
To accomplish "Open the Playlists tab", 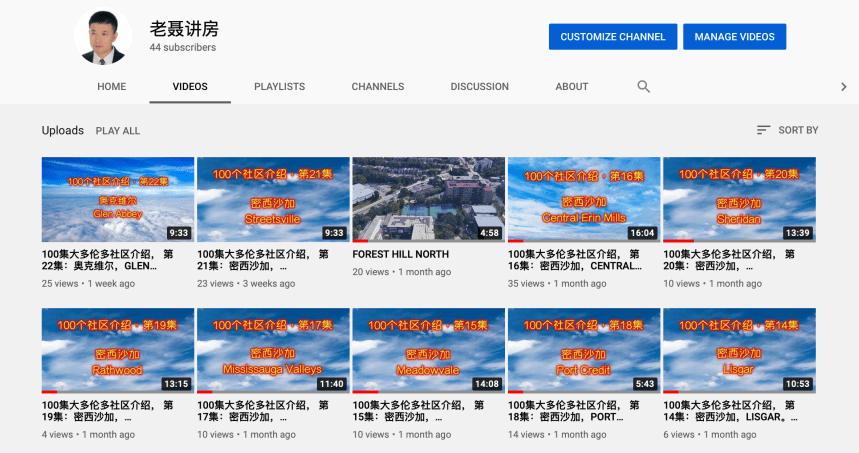I will [x=279, y=87].
